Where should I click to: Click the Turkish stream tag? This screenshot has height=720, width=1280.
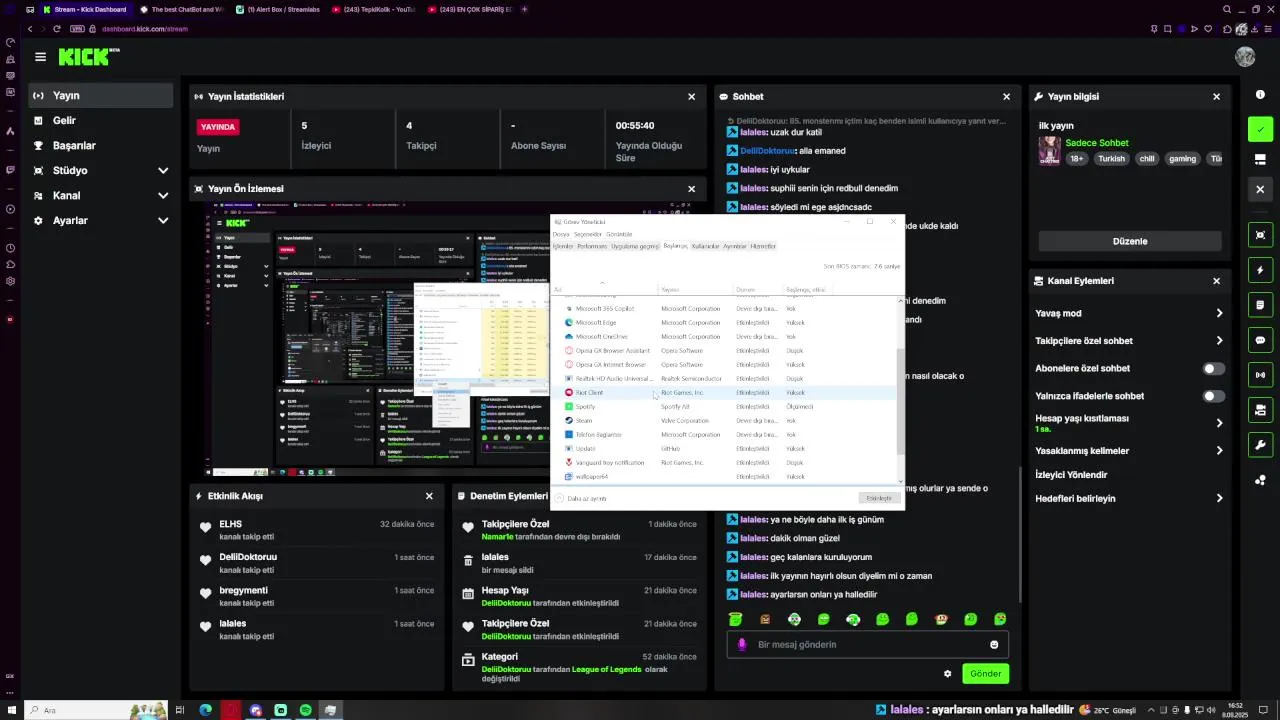point(1111,159)
